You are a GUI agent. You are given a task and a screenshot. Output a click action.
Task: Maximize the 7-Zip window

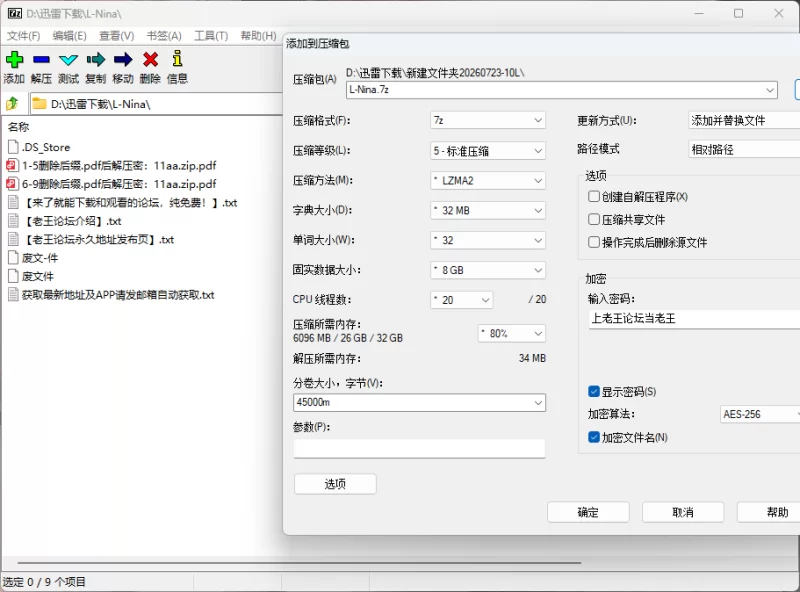click(x=738, y=13)
